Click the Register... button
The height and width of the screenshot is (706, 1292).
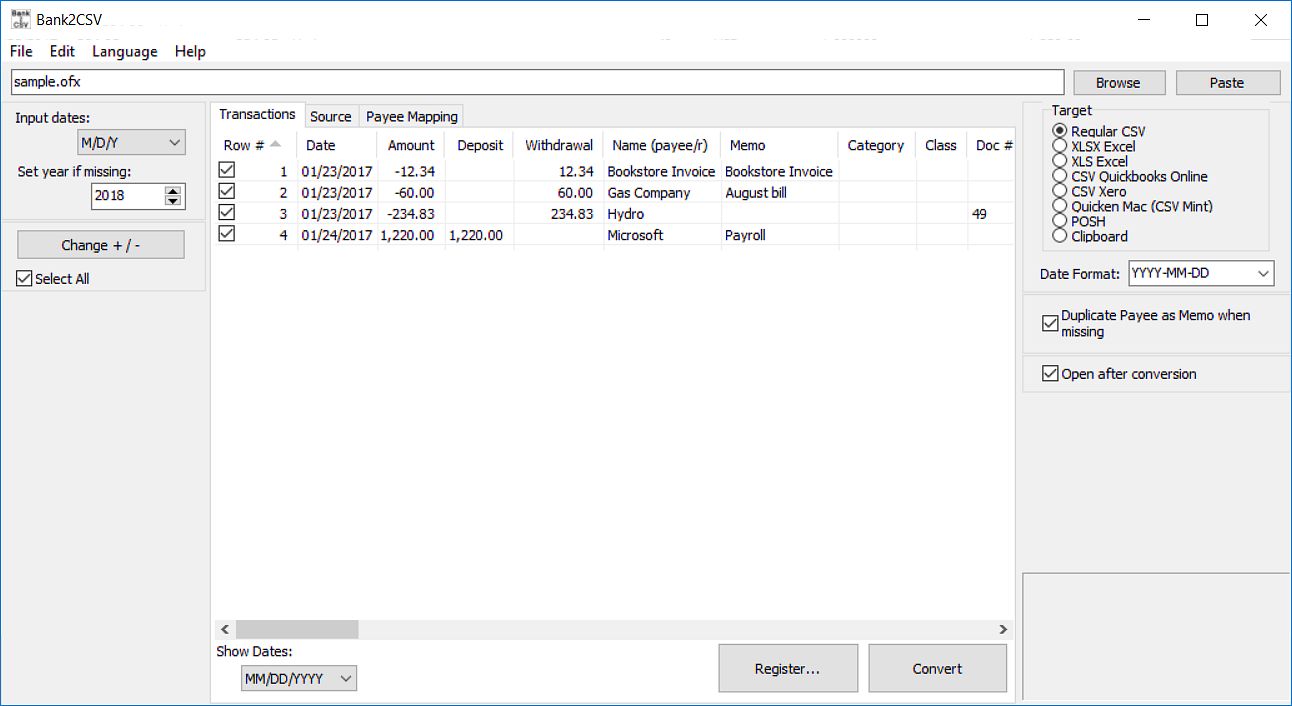(788, 669)
